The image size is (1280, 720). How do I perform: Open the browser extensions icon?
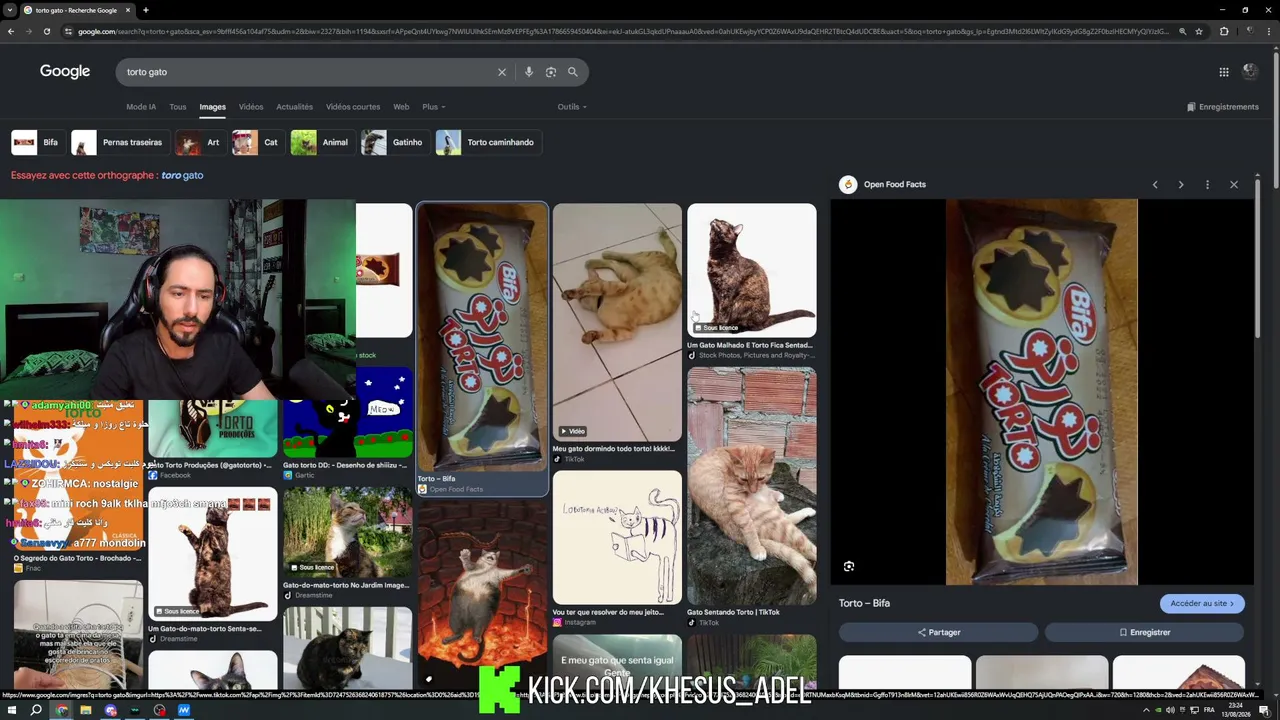click(1224, 32)
